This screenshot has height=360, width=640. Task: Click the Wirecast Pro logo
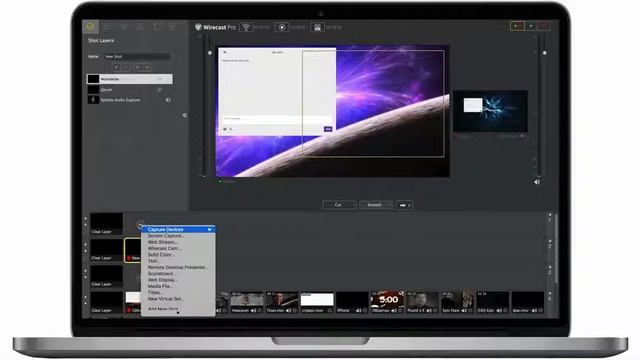click(215, 27)
